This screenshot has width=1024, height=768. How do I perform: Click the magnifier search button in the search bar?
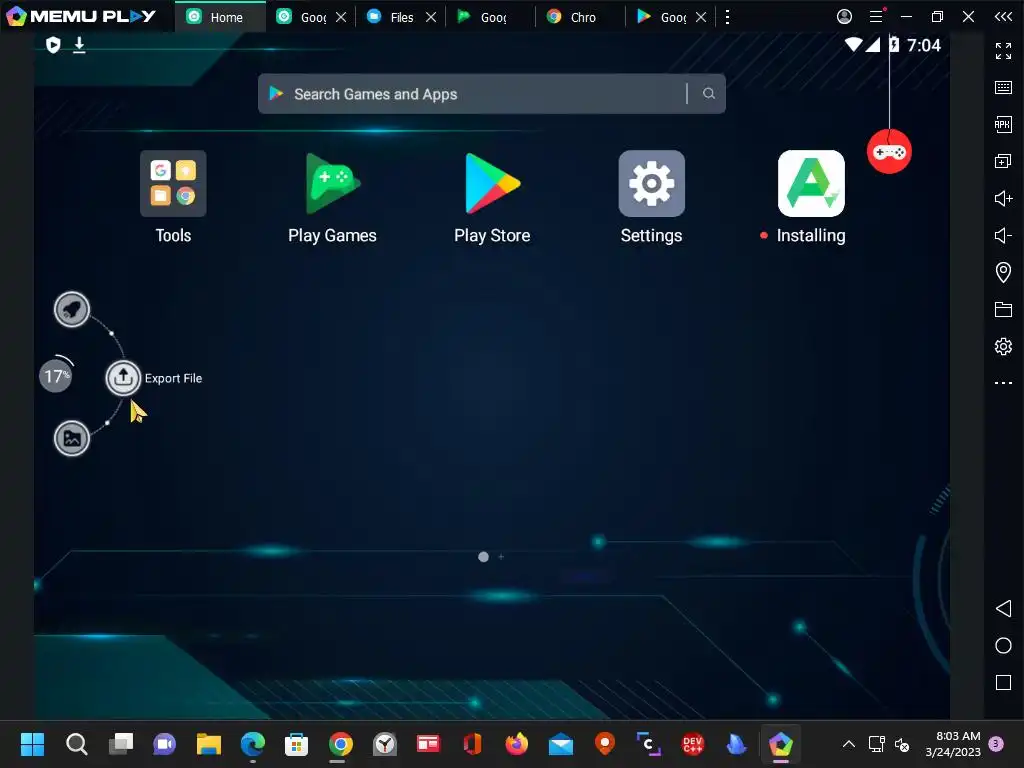(709, 93)
